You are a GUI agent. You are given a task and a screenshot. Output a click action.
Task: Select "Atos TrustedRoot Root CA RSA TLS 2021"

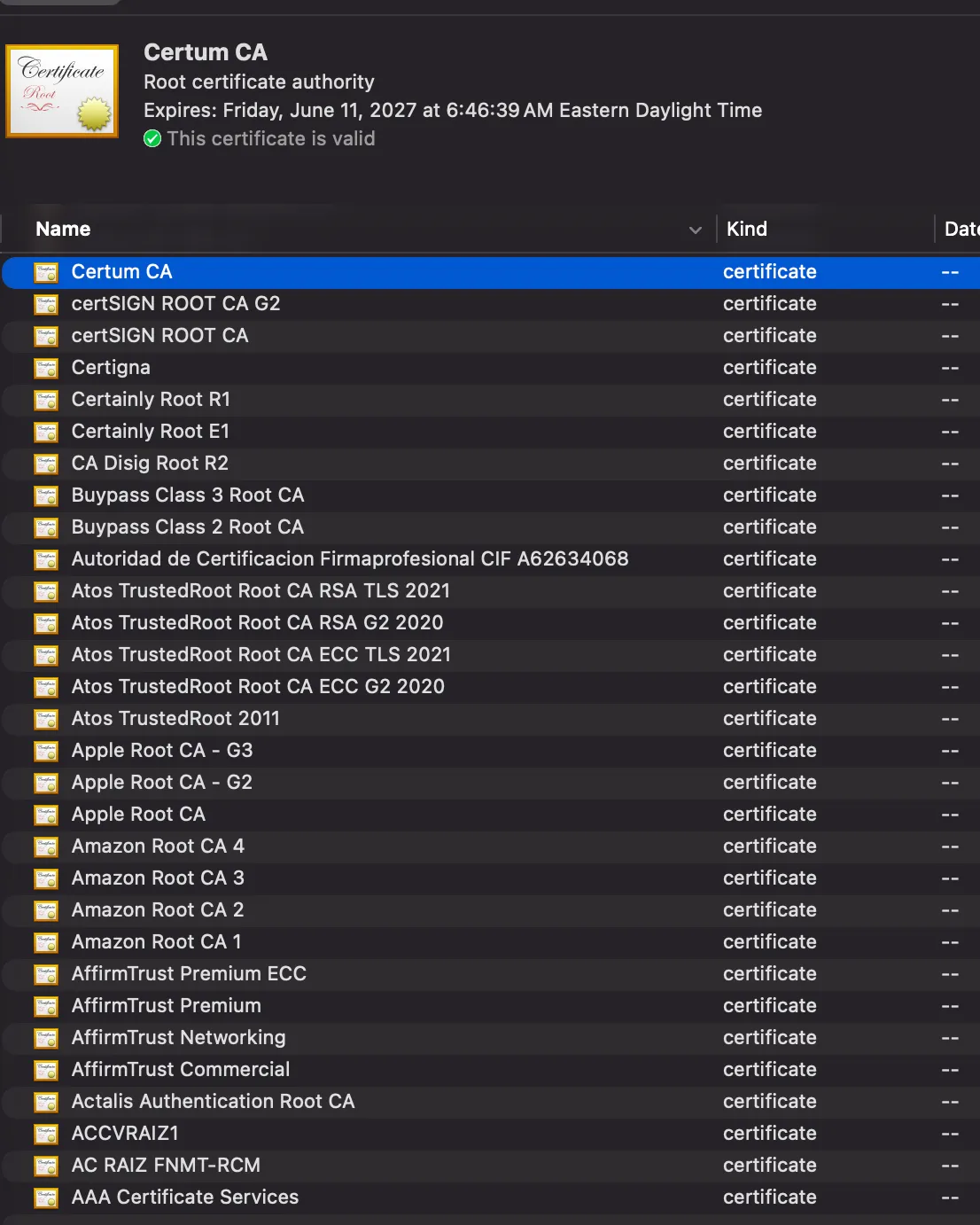tap(261, 590)
